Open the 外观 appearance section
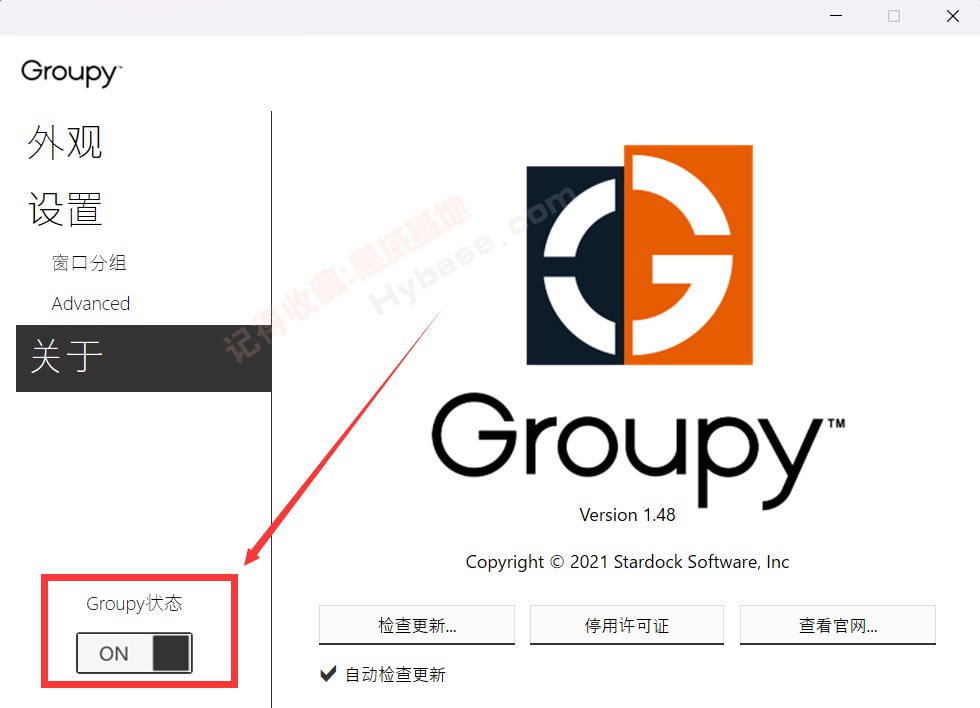 point(65,142)
